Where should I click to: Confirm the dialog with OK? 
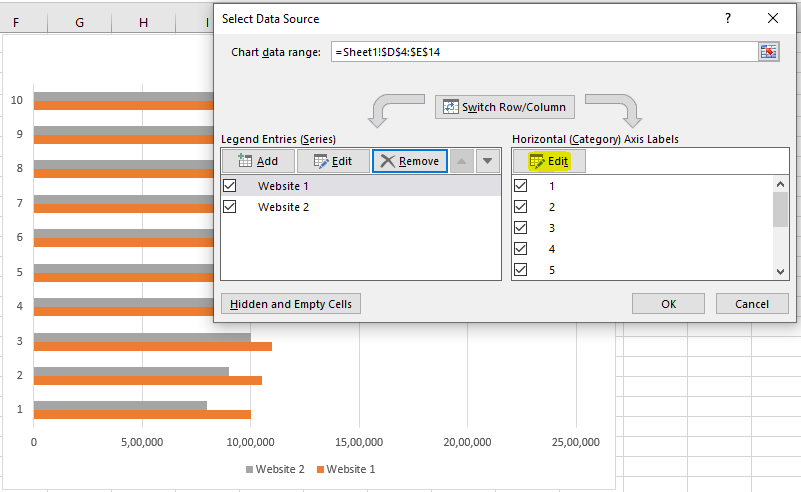pos(668,304)
